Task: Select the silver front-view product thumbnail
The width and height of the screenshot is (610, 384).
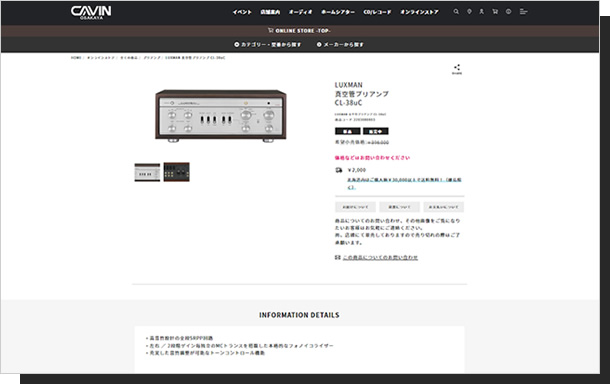Action: pyautogui.click(x=147, y=172)
